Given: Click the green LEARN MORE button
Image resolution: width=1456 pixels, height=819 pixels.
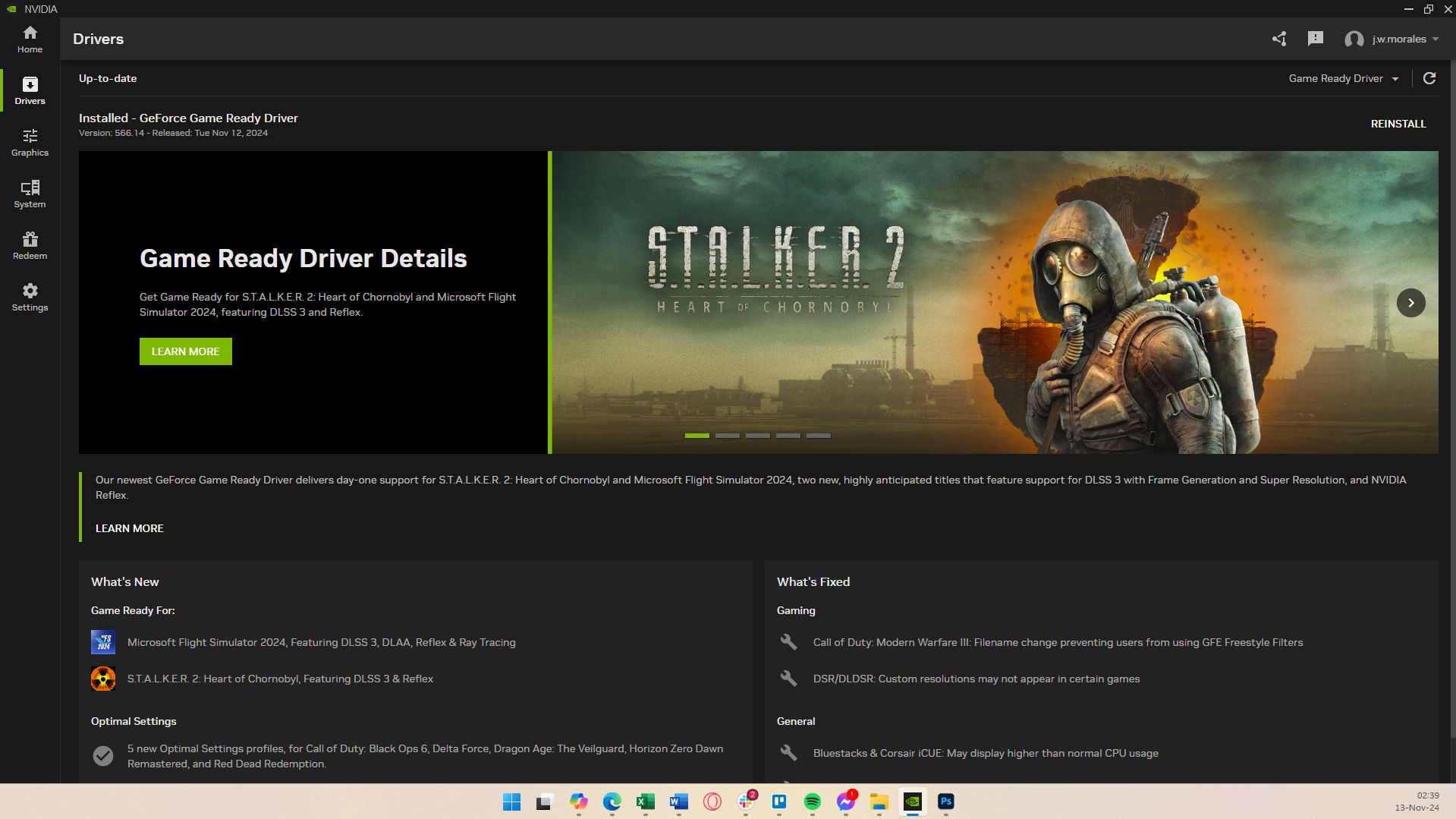Looking at the screenshot, I should point(186,351).
